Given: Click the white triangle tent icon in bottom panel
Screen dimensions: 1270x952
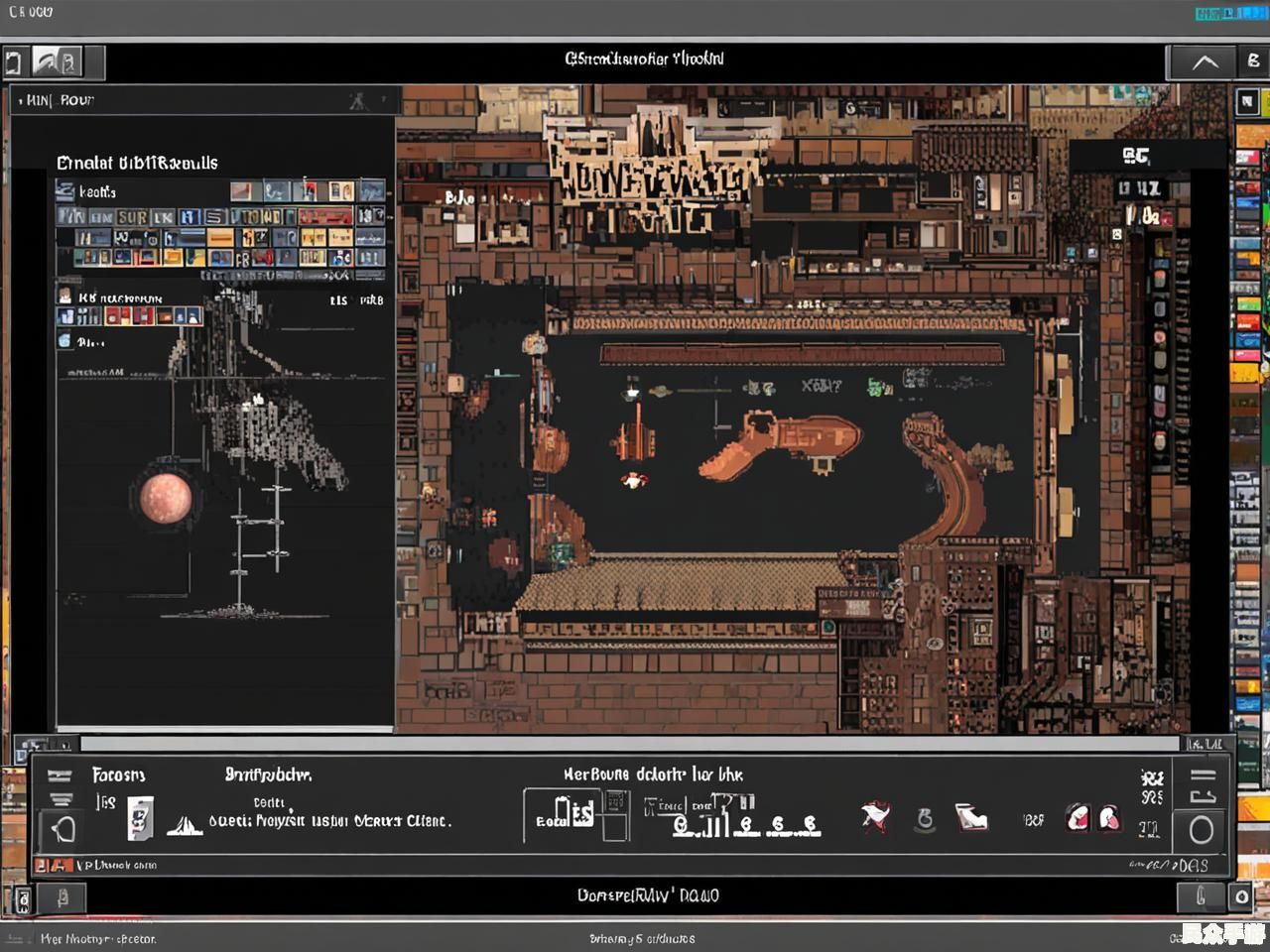Looking at the screenshot, I should pyautogui.click(x=184, y=823).
